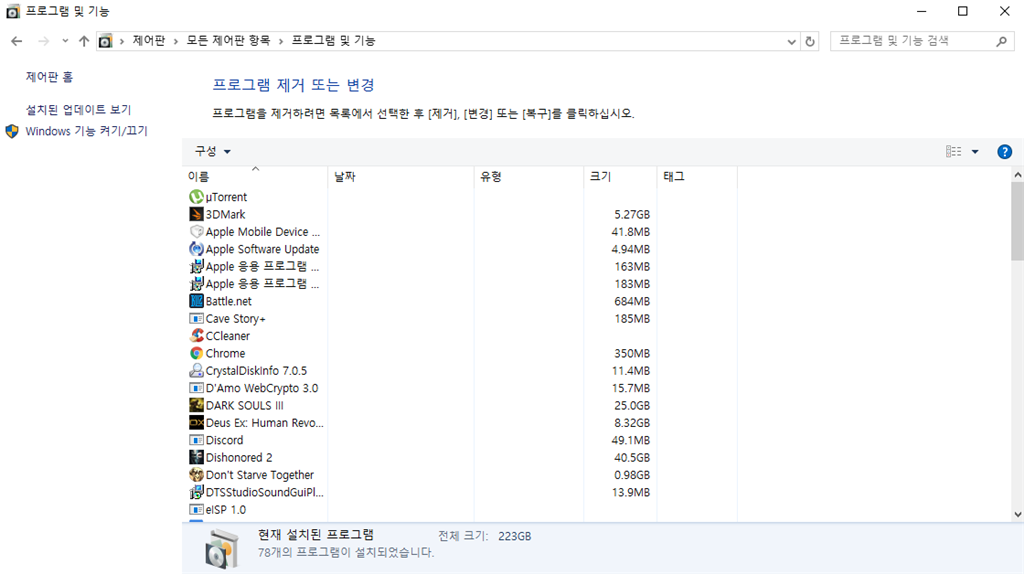Sort by the 크기 column header

click(620, 176)
